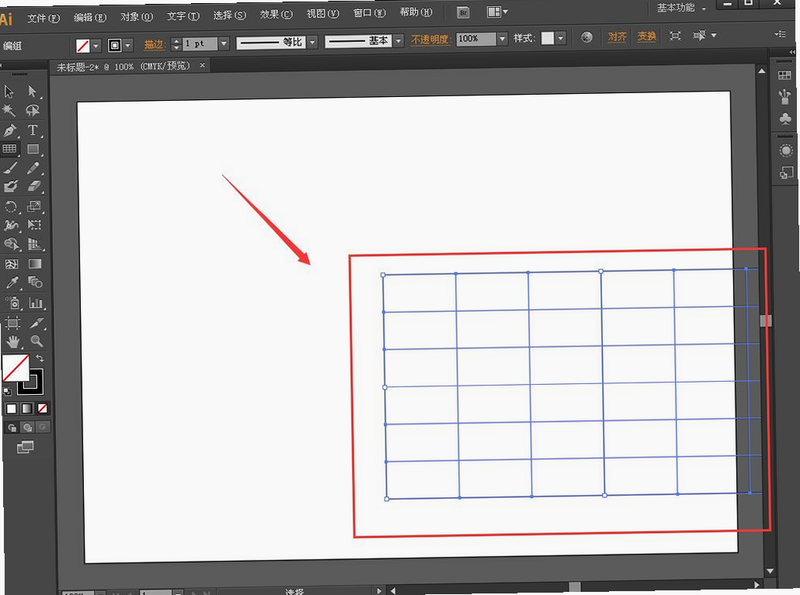
Task: Select the Direct Selection tool
Action: (x=33, y=91)
